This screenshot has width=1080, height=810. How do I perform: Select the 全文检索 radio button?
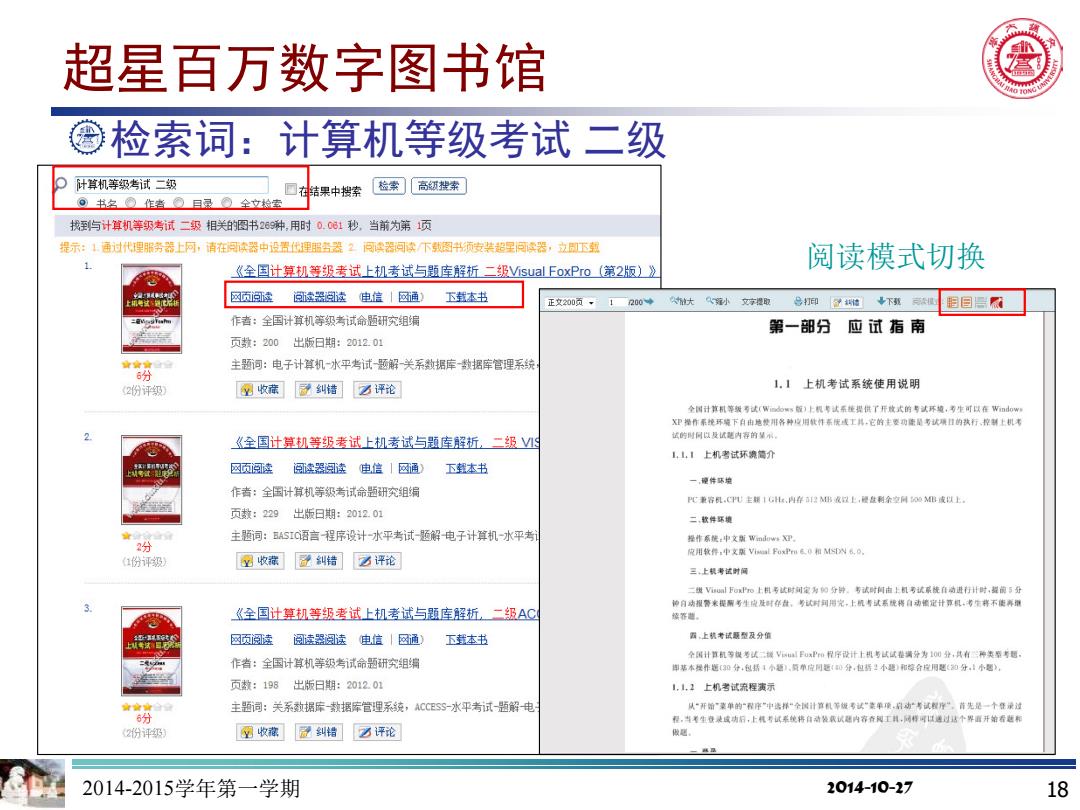tap(227, 202)
